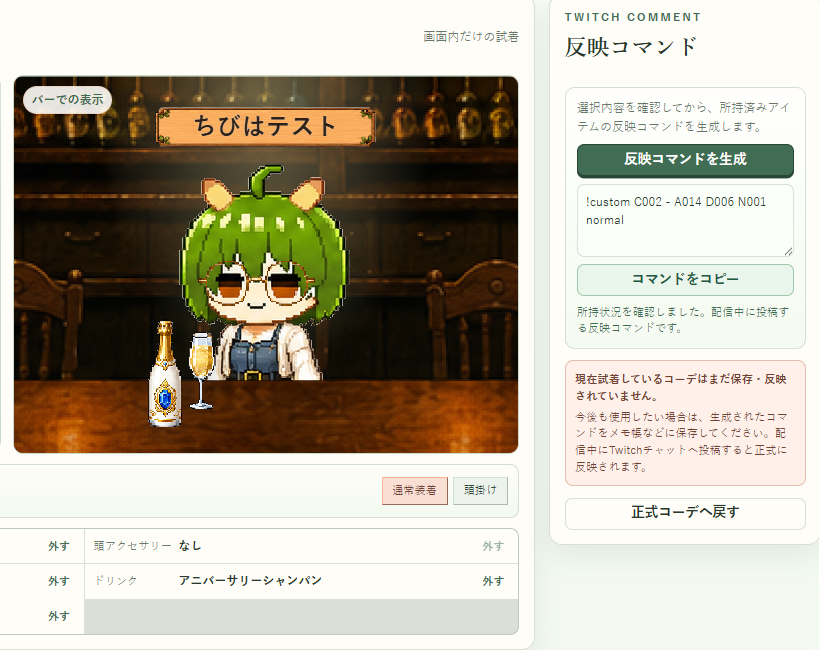Click the green-haired chibi character avatar
This screenshot has height=650, width=819.
click(264, 274)
